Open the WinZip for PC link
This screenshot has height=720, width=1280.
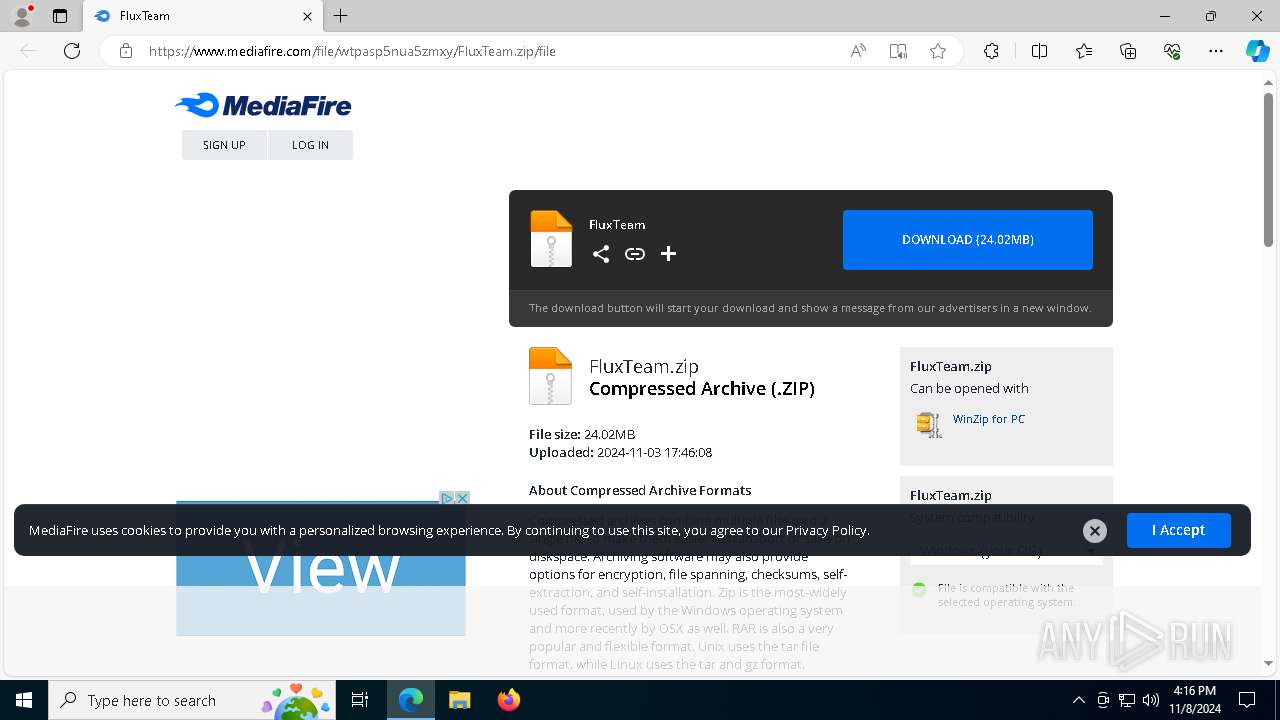(989, 419)
